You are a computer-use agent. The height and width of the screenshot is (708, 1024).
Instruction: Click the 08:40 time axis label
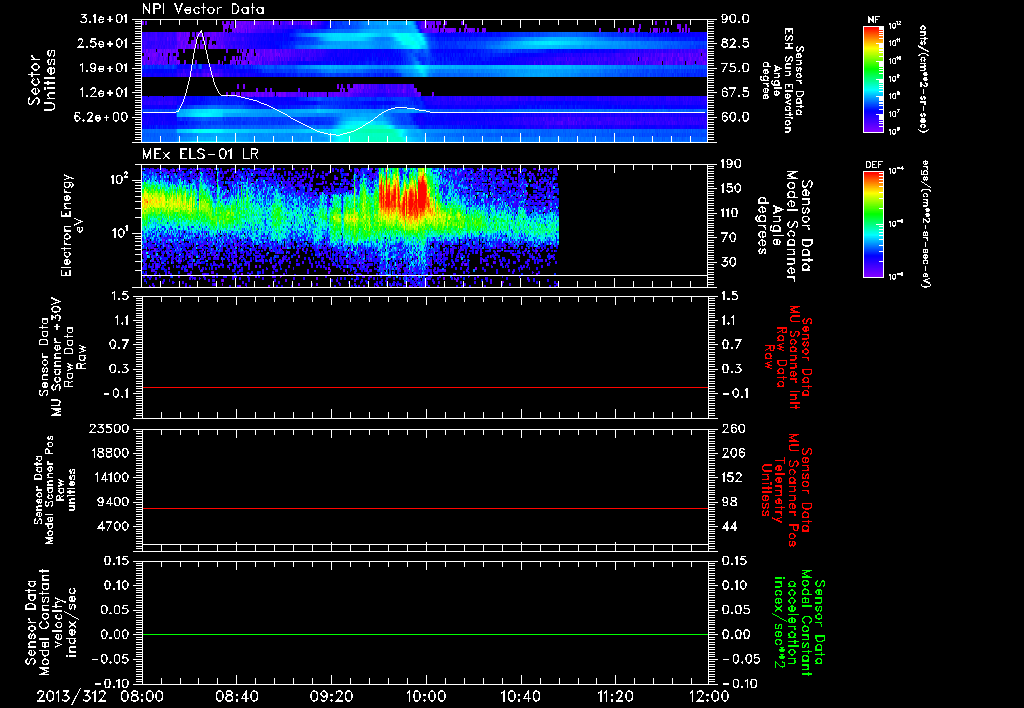(236, 695)
